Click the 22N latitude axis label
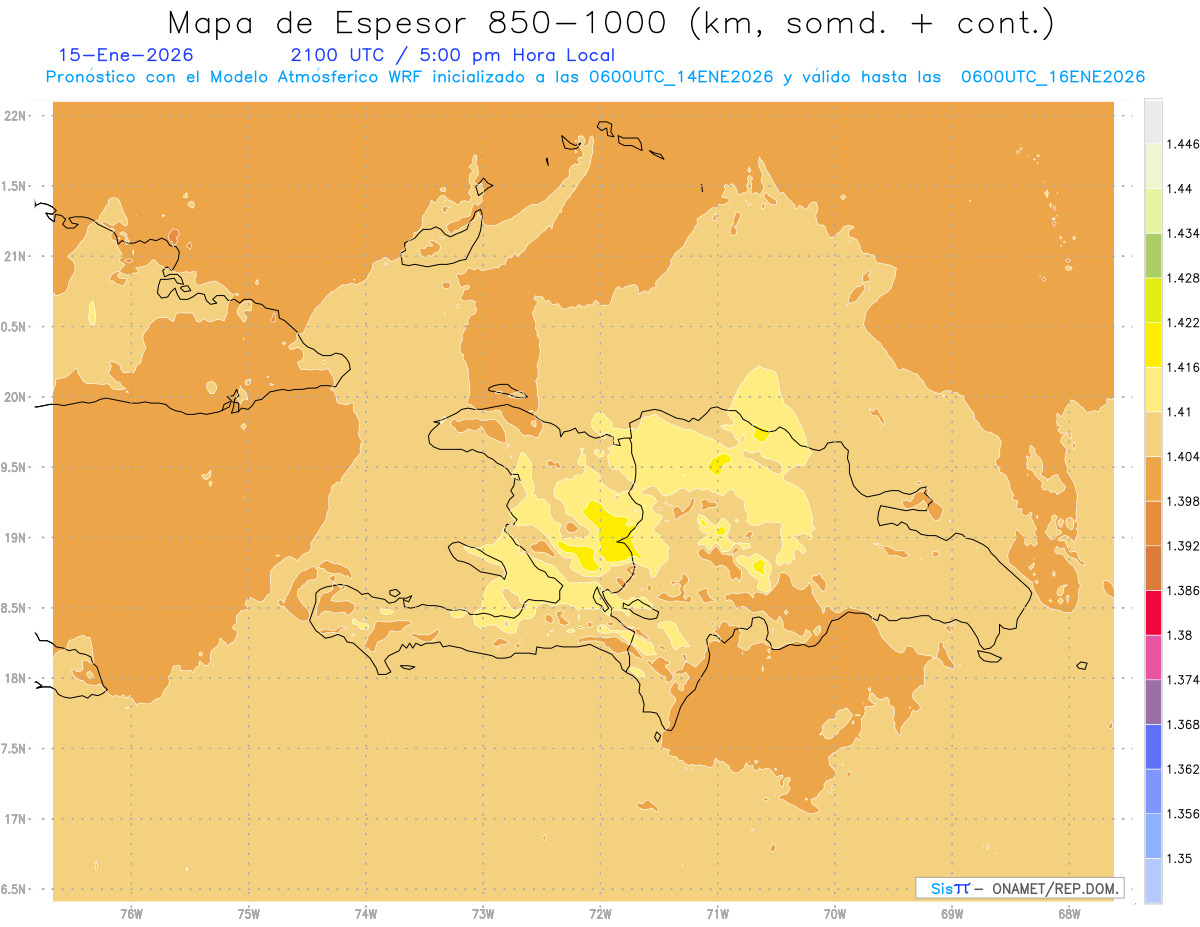The height and width of the screenshot is (927, 1200). click(x=16, y=116)
